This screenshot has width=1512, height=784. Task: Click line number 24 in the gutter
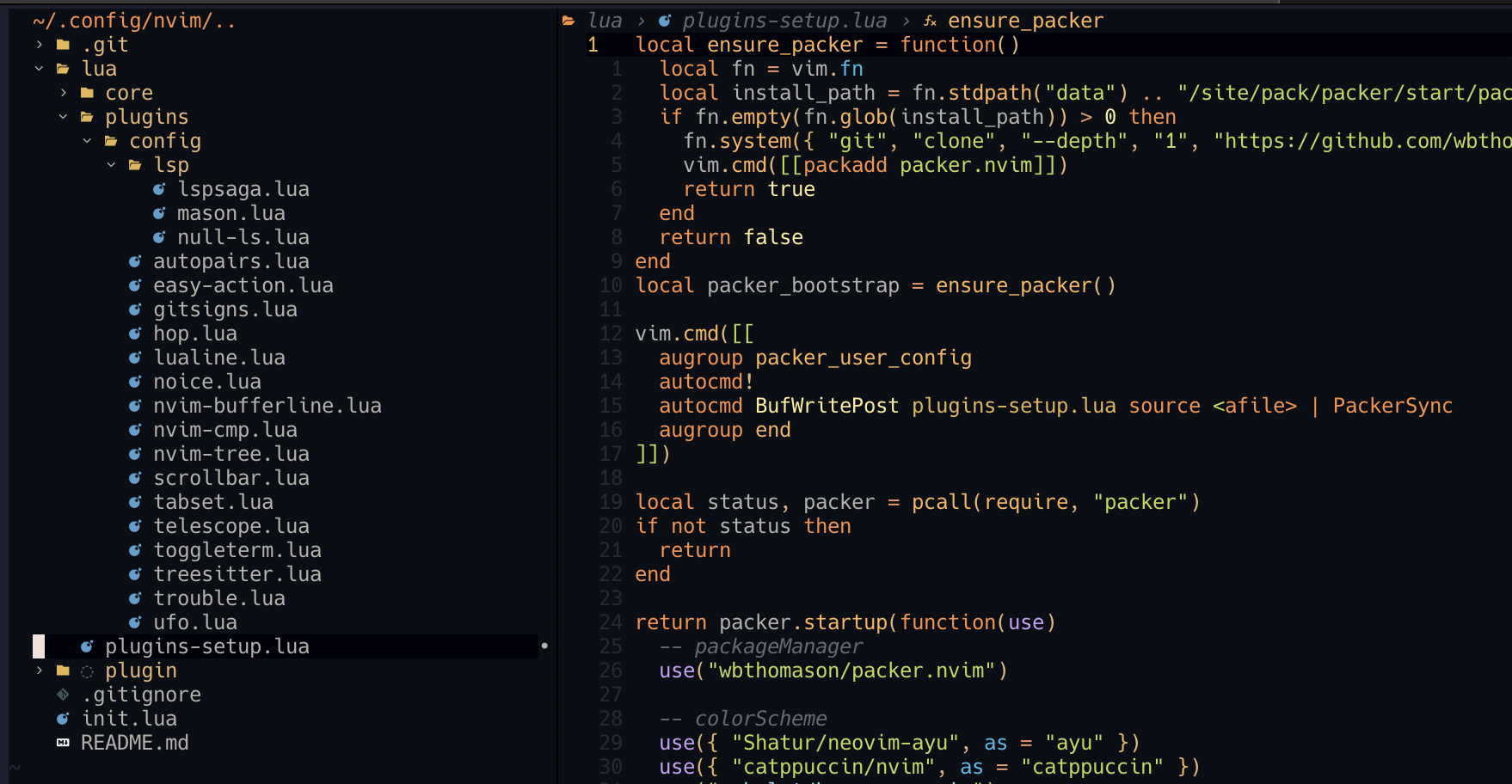(611, 622)
